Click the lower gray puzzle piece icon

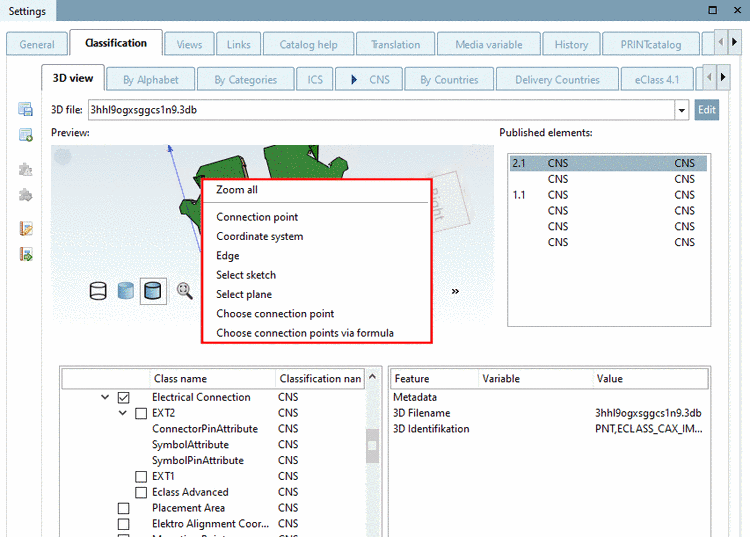tap(25, 195)
